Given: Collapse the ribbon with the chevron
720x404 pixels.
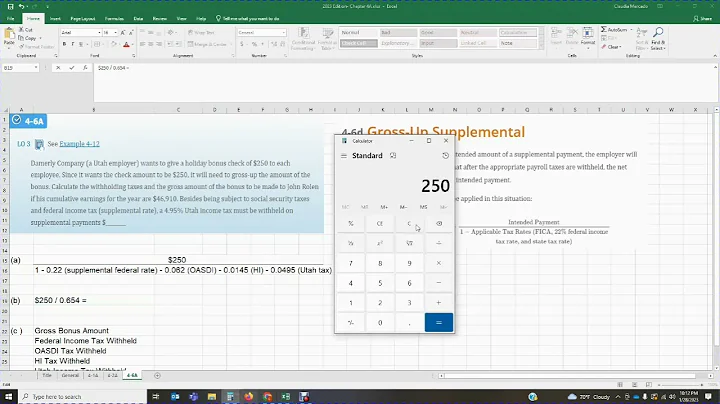Looking at the screenshot, I should [x=714, y=56].
